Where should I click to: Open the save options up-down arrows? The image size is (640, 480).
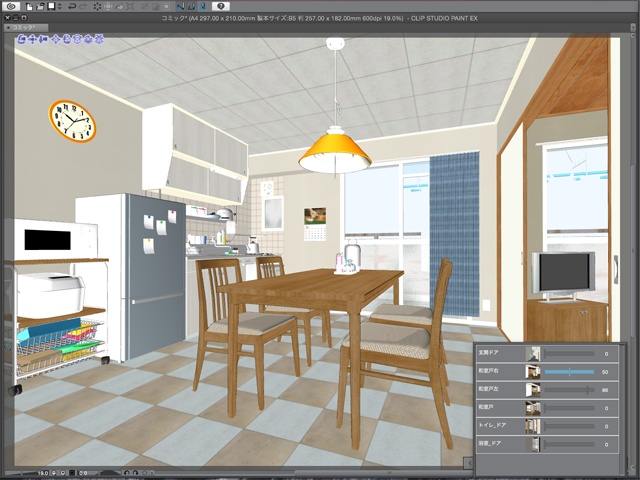pos(60,6)
